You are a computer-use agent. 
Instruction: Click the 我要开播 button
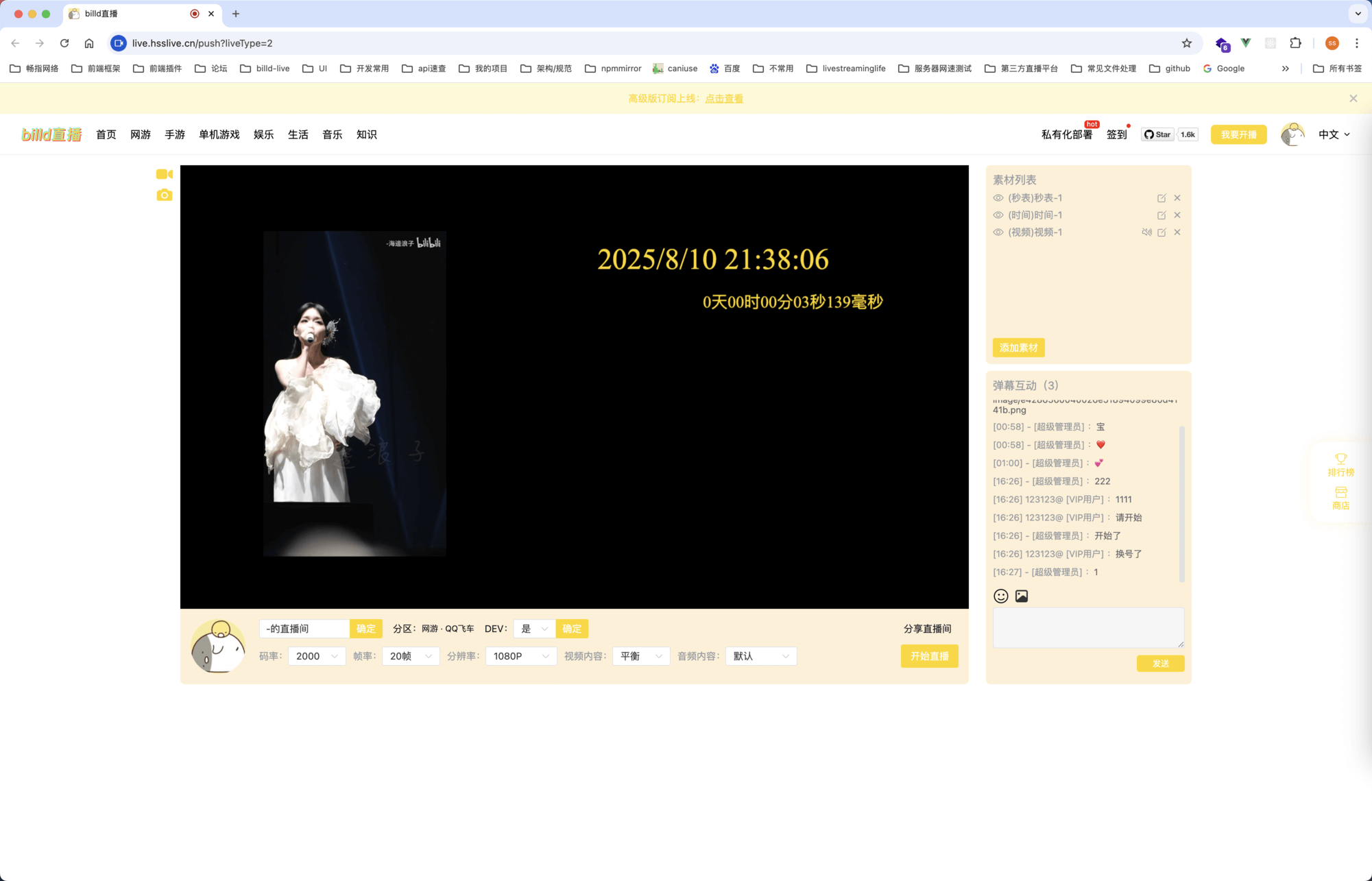tap(1238, 134)
